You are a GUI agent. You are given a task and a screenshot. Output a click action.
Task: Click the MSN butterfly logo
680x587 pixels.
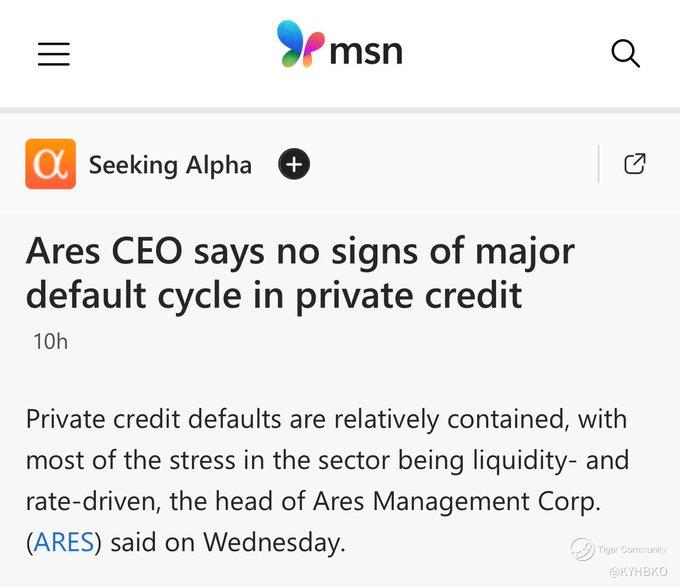[x=300, y=44]
